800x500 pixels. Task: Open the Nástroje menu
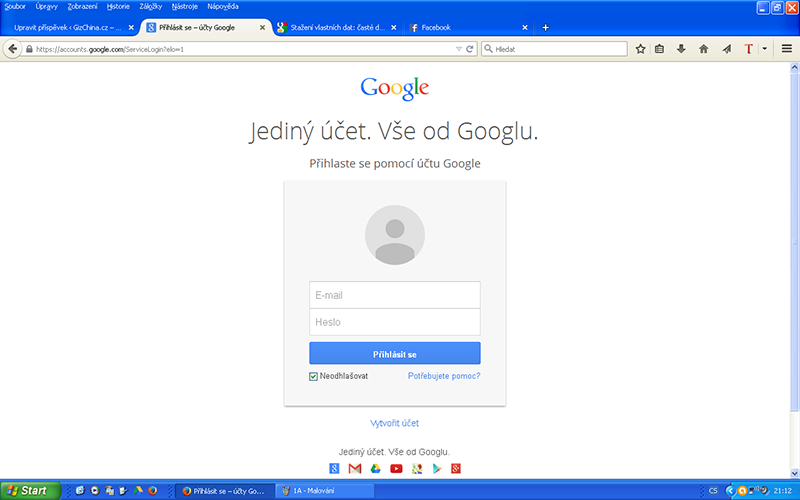click(185, 7)
